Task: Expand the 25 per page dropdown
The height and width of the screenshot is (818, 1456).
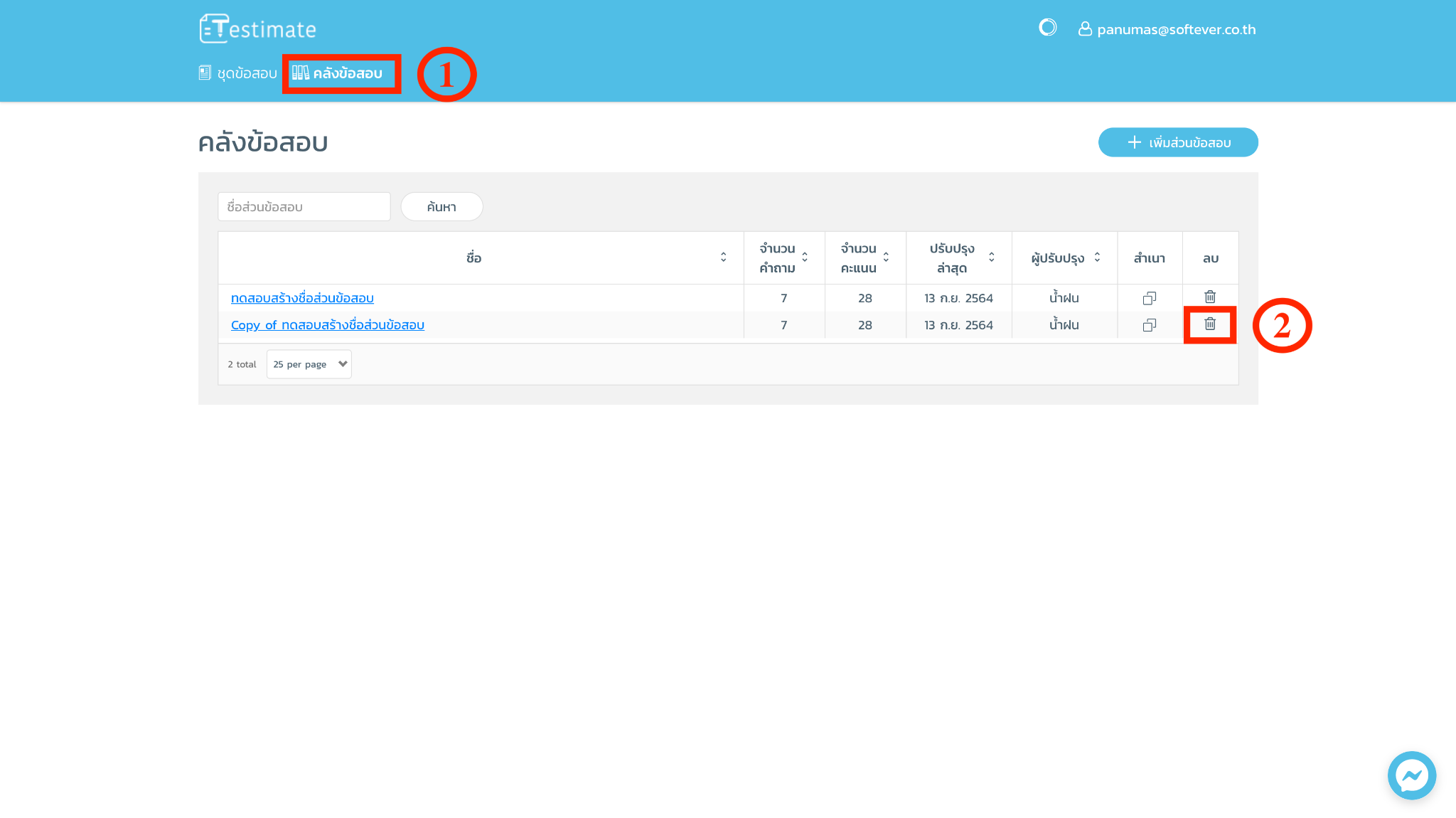Action: (309, 364)
